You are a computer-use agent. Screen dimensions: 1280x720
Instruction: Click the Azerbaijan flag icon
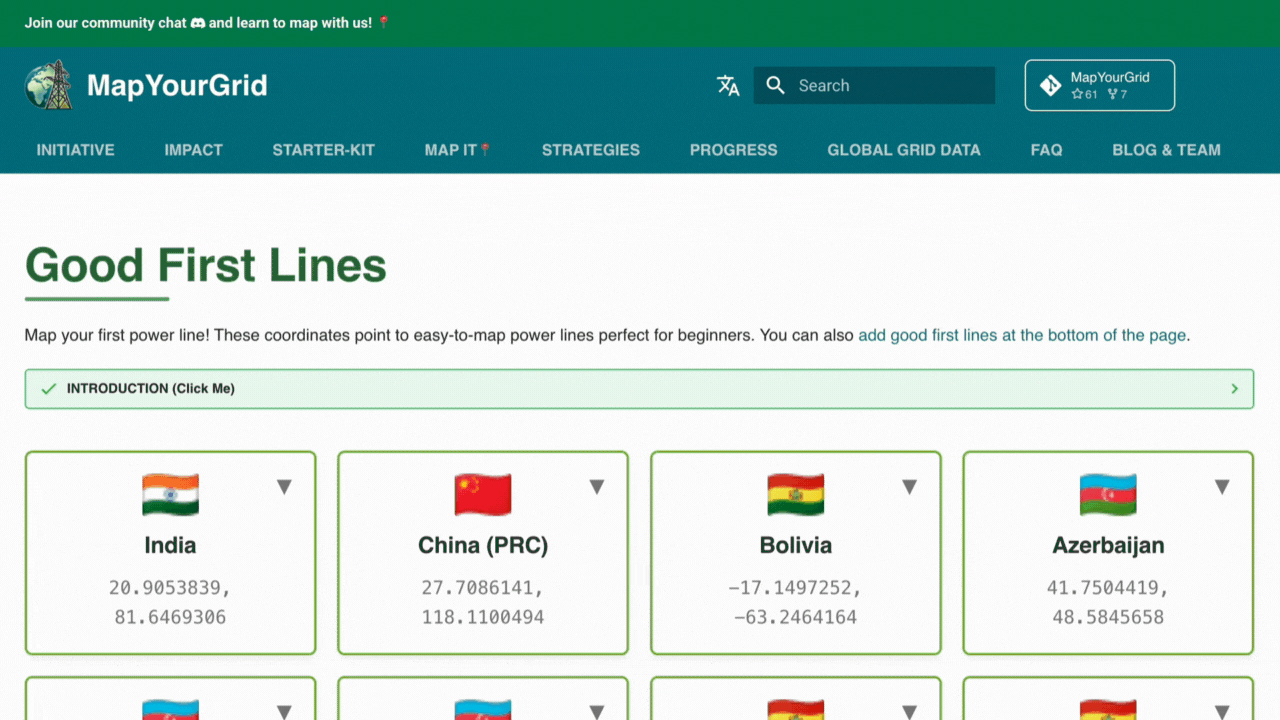[1108, 494]
